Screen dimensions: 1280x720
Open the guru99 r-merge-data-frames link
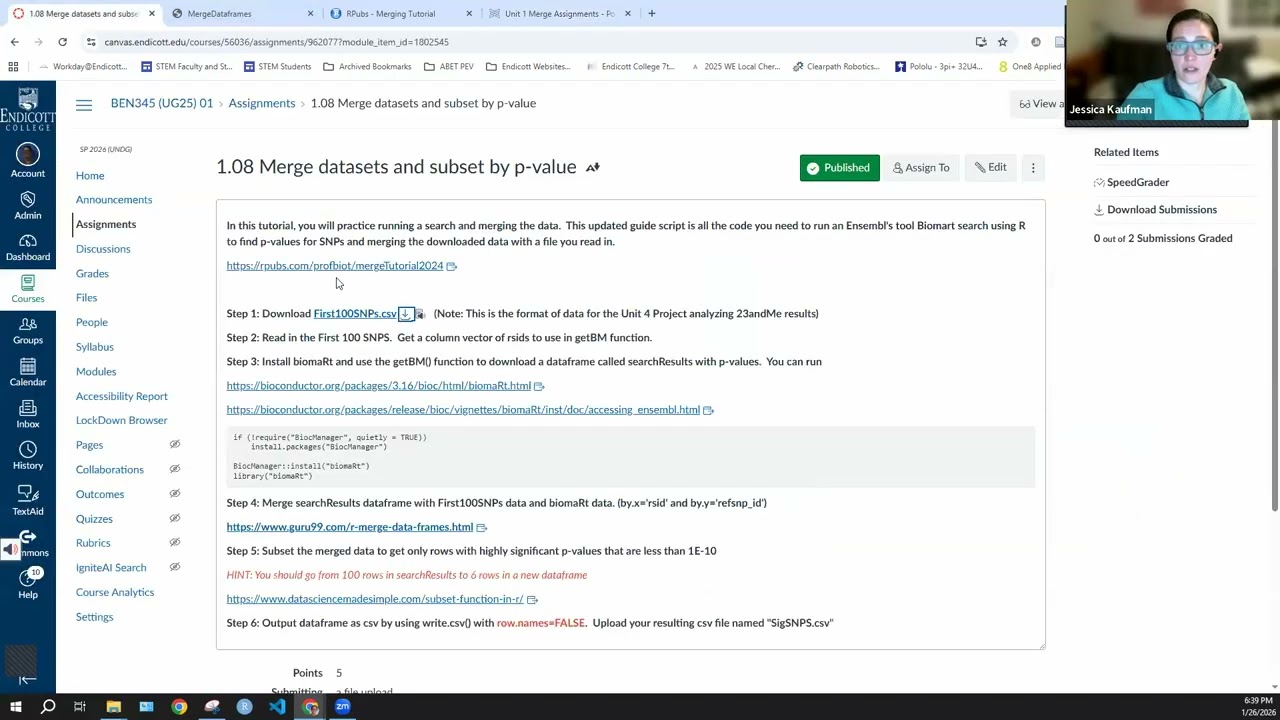[x=349, y=527]
